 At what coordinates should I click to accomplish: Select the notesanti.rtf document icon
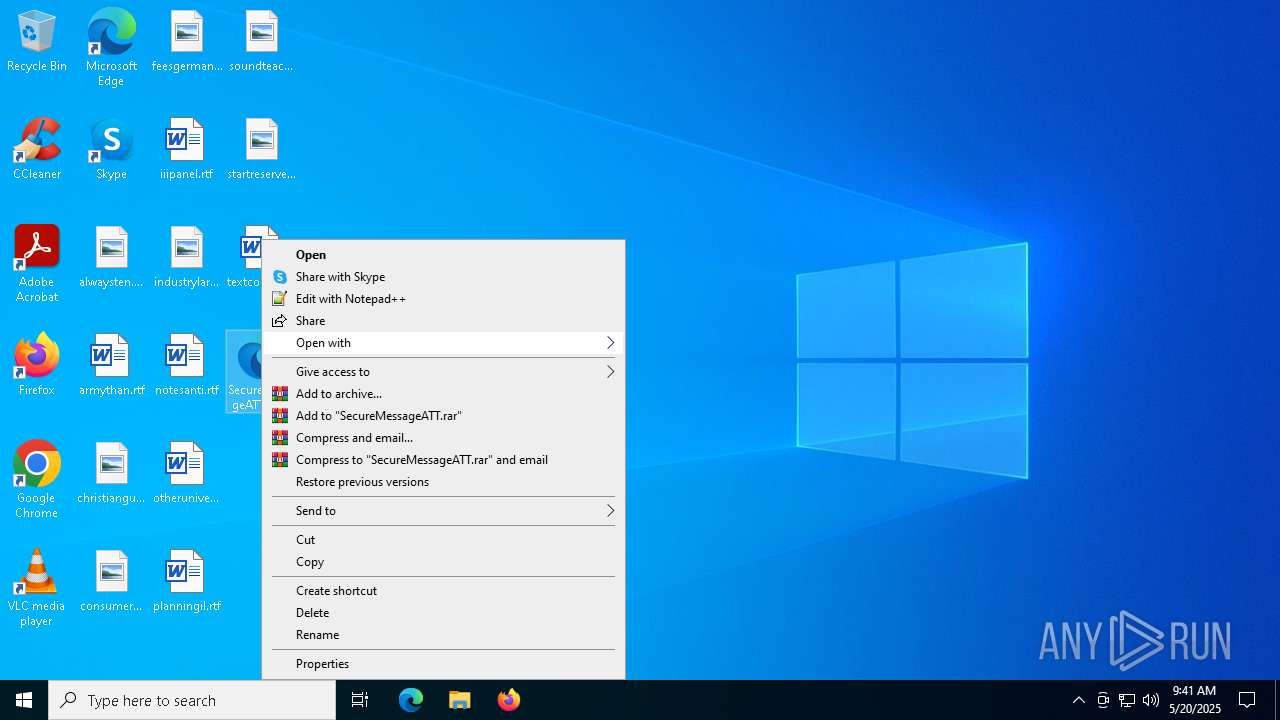pos(186,366)
